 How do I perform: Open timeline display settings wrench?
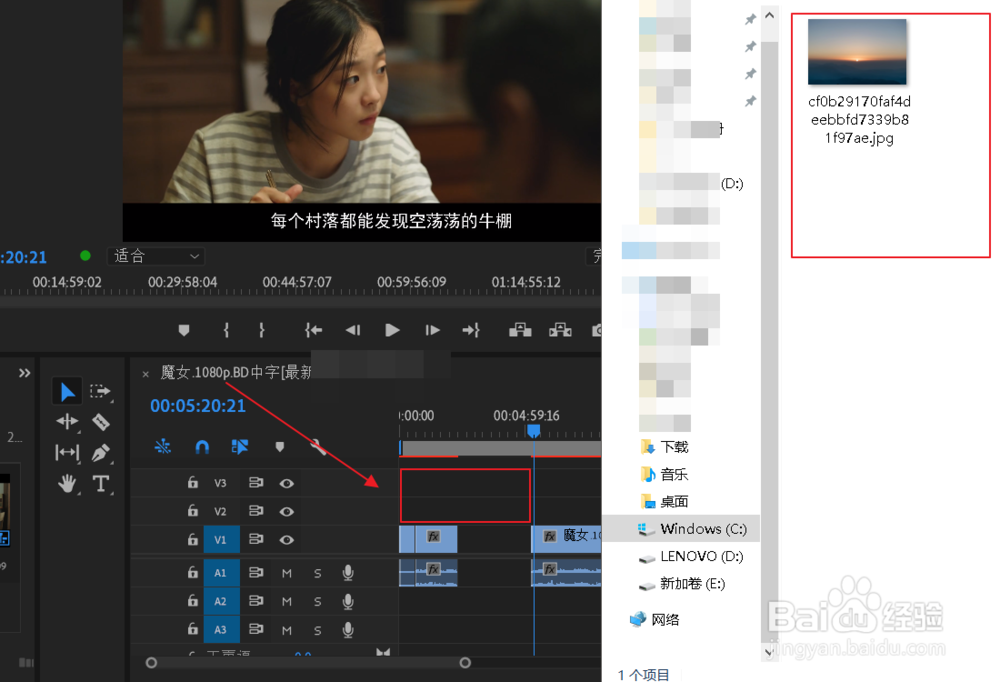click(x=318, y=447)
